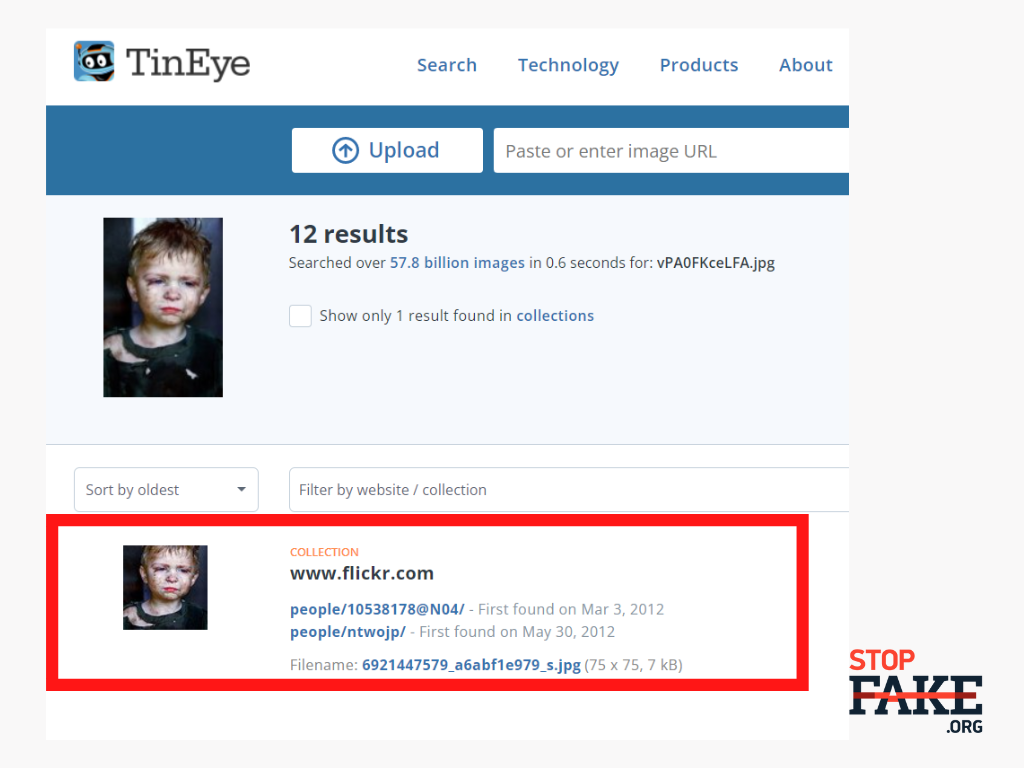Viewport: 1024px width, 768px height.
Task: Open the people/ntwojp/ link
Action: 347,632
